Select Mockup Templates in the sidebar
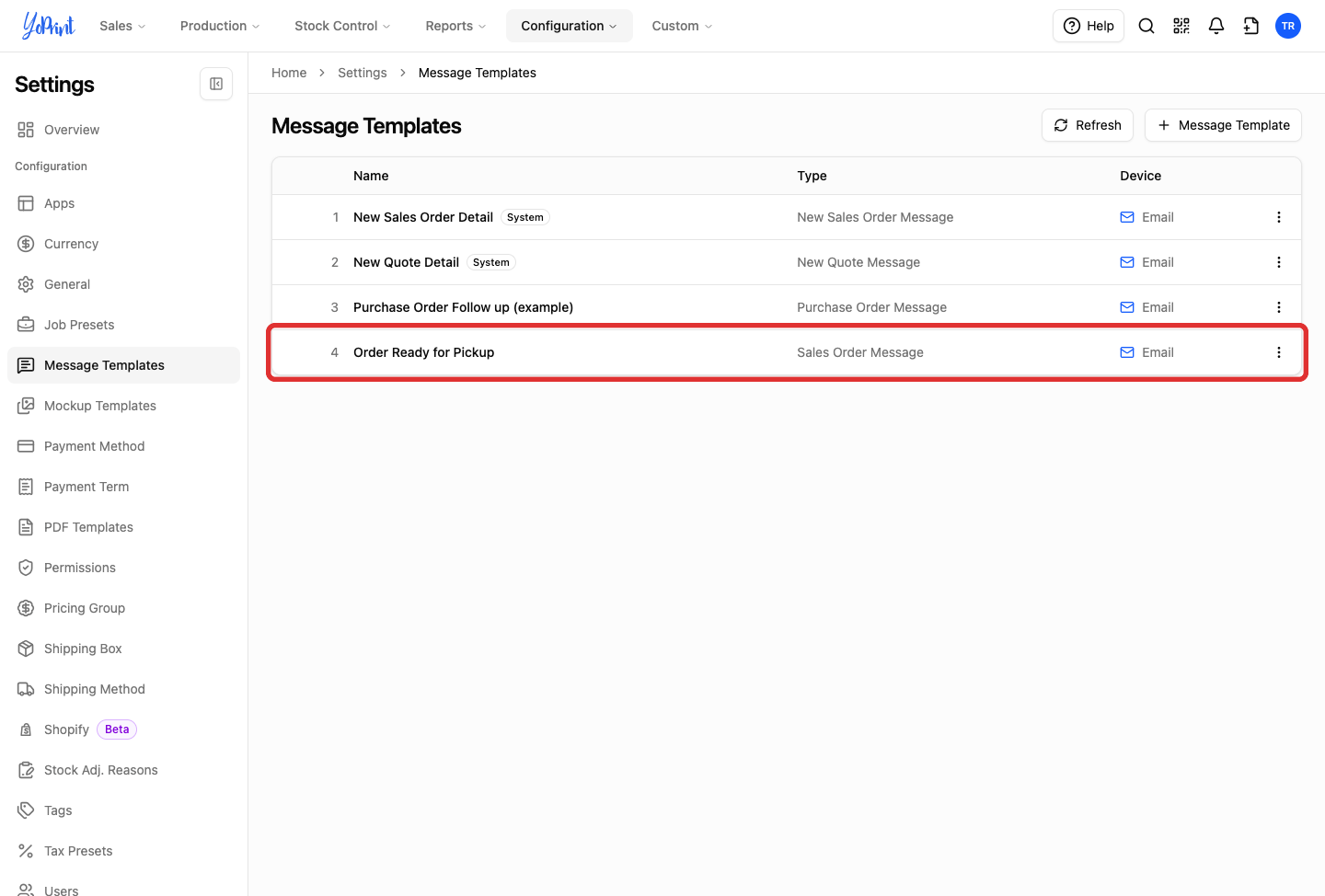Image resolution: width=1325 pixels, height=896 pixels. (123, 406)
